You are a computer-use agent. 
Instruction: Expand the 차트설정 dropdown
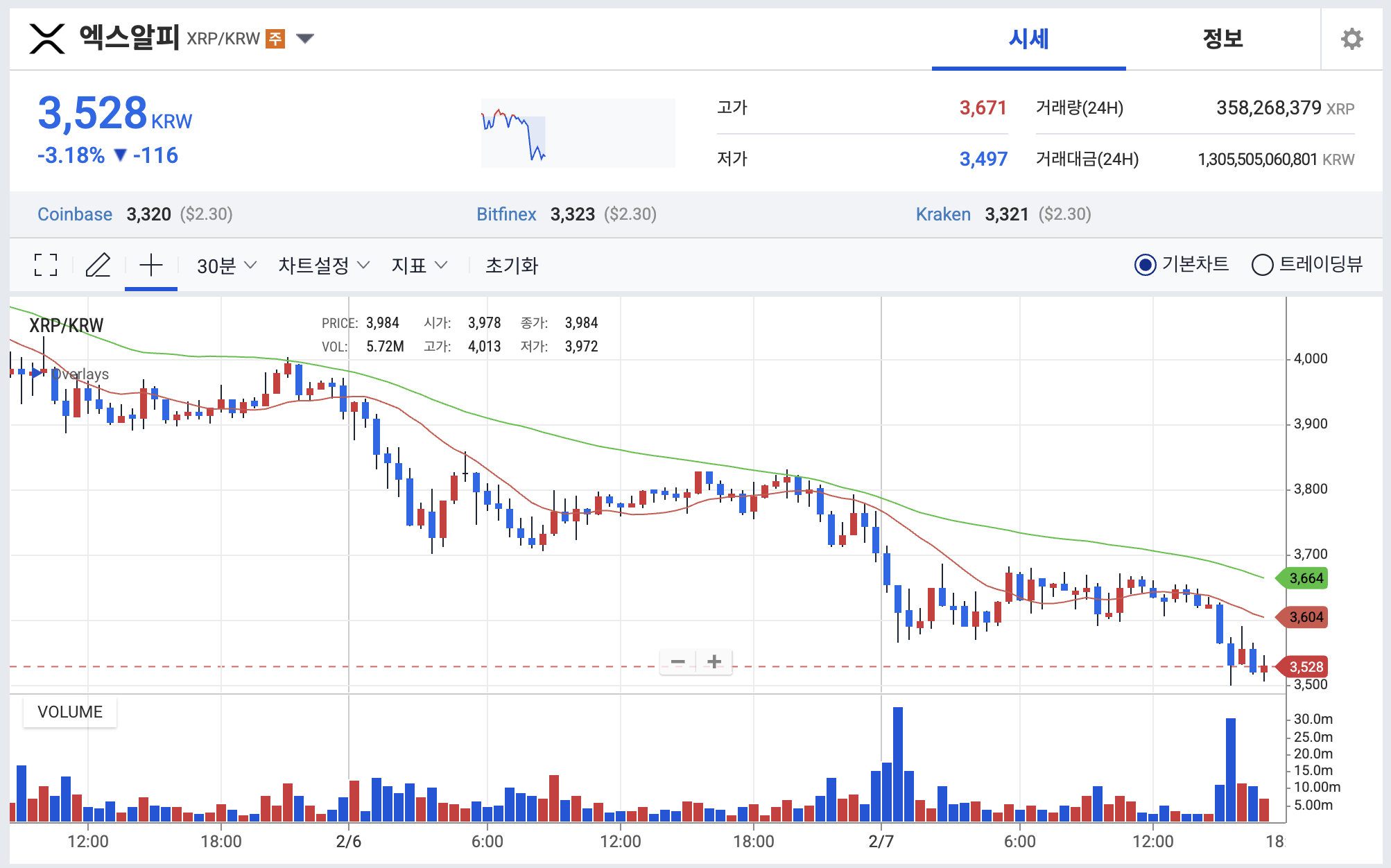323,266
